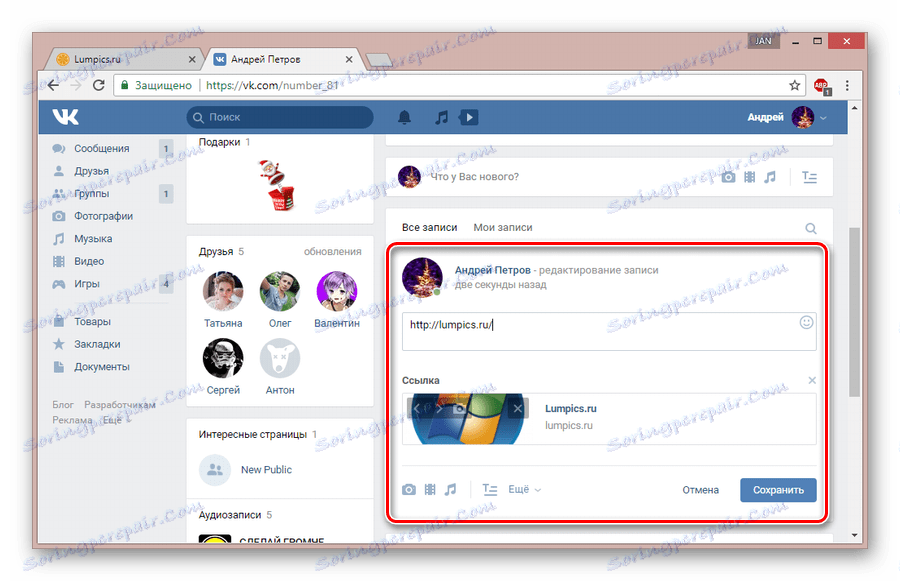Attach photo via camera icon in new post box

pos(728,177)
